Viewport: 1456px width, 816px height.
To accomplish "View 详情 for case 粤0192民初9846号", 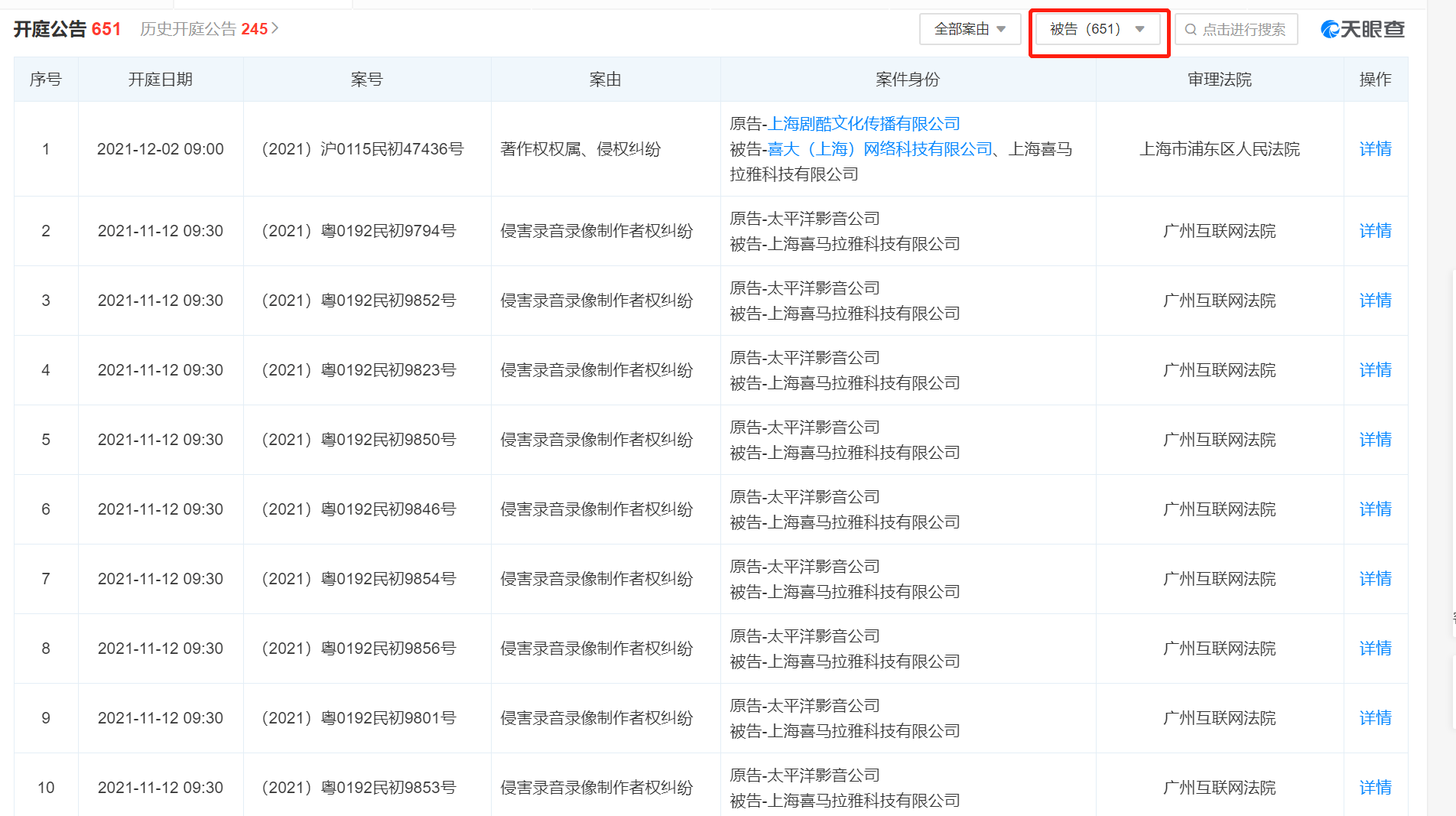I will click(1375, 509).
